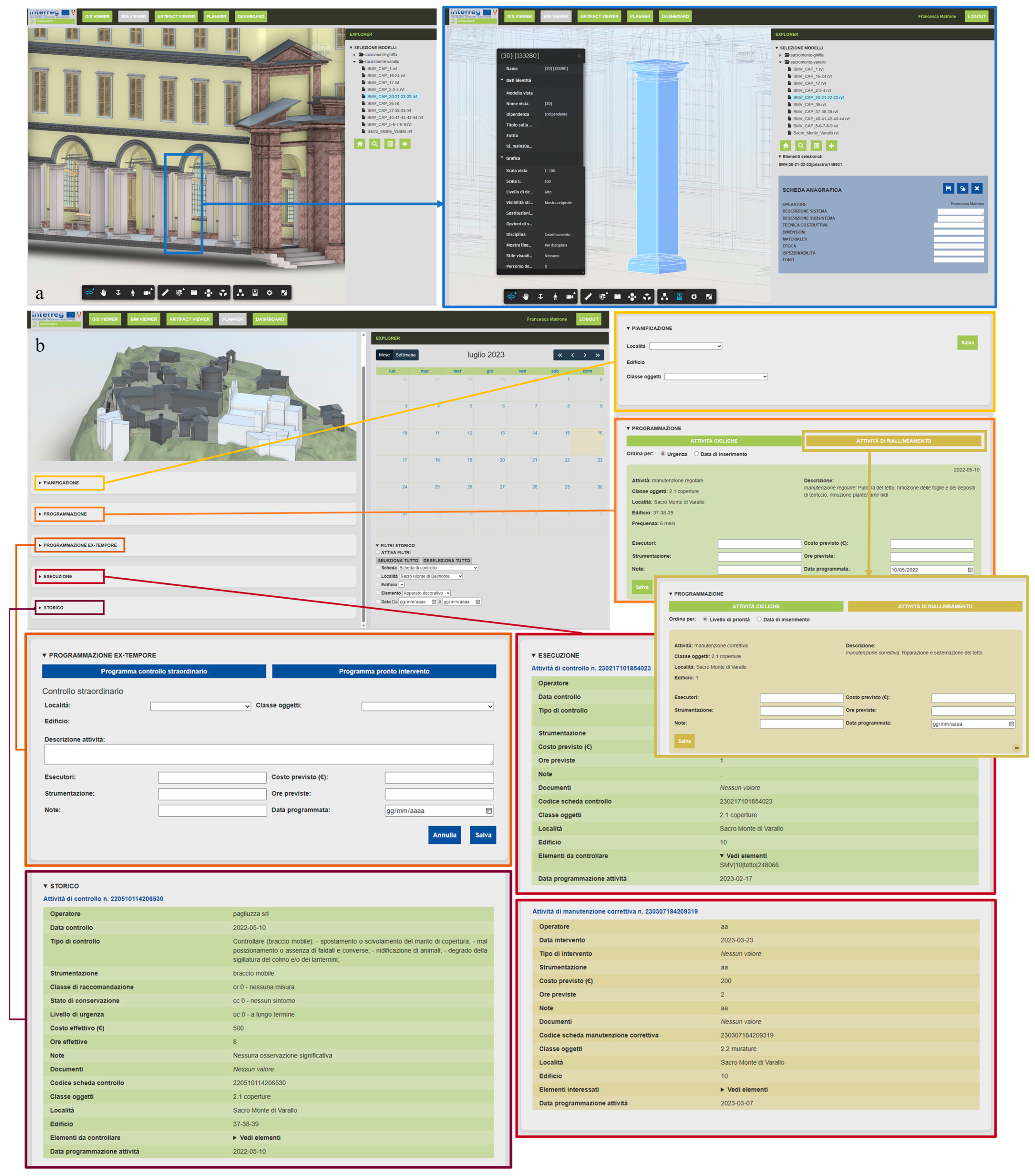
Task: Click Programma pronto intervento button
Action: [x=383, y=672]
